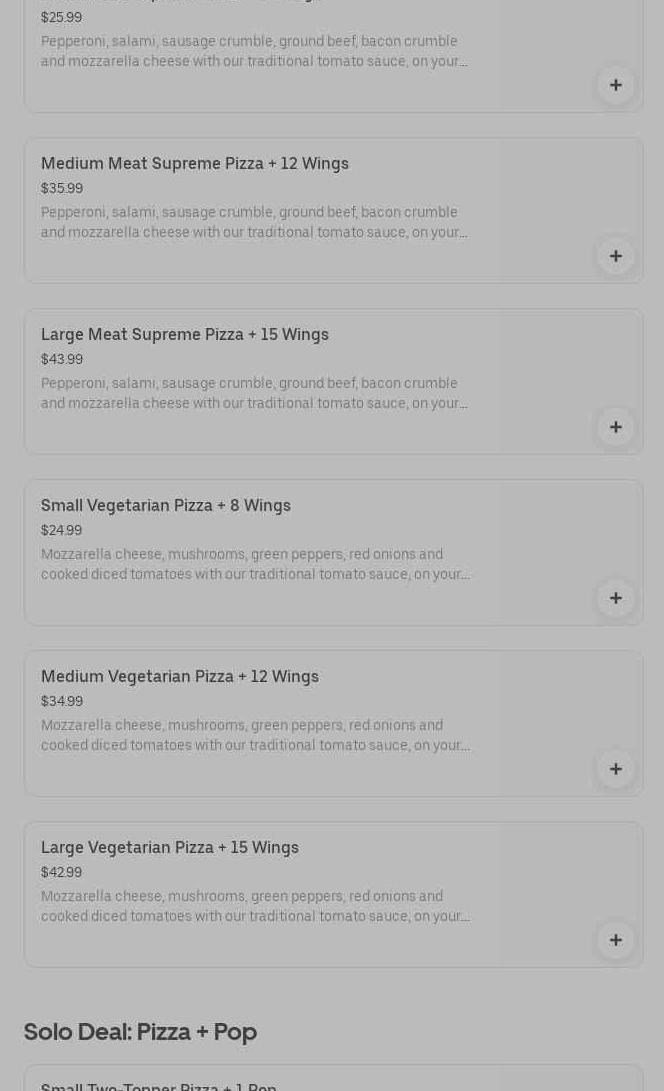Click the $42.99 price label
Image resolution: width=664 pixels, height=1091 pixels.
pos(62,872)
